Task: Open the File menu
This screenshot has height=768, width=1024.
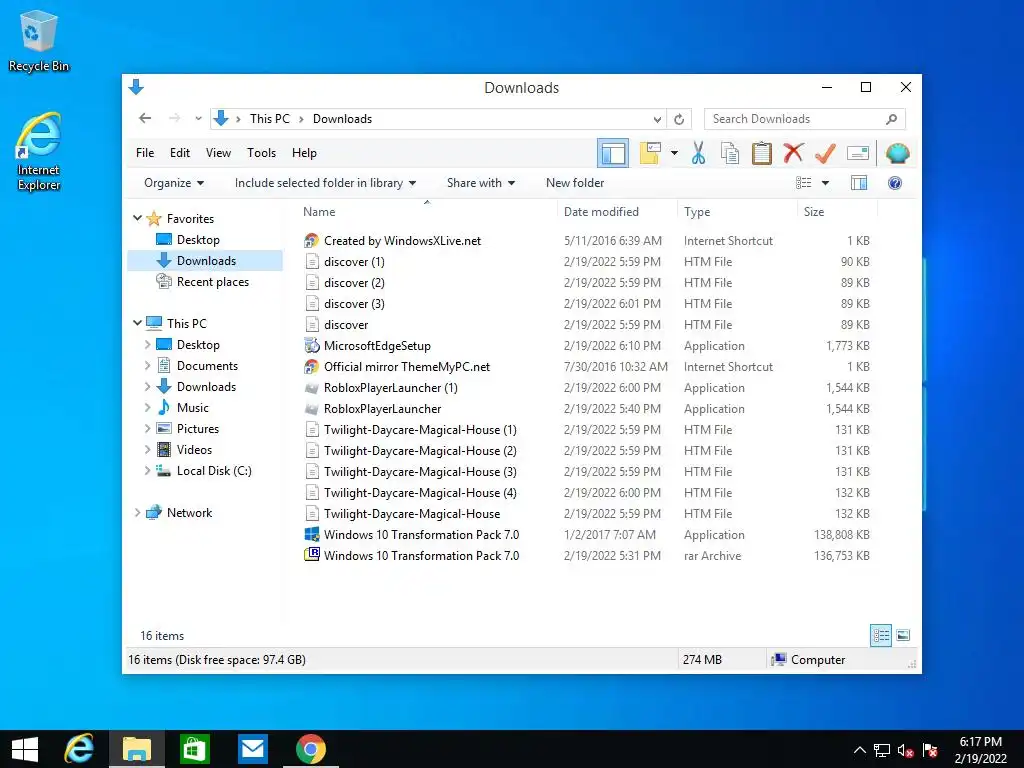Action: [x=145, y=153]
